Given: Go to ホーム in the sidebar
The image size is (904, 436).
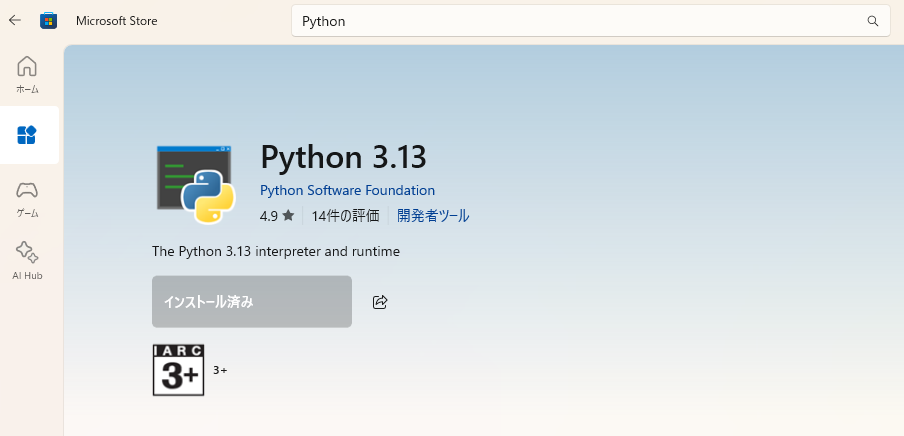Looking at the screenshot, I should 28,74.
